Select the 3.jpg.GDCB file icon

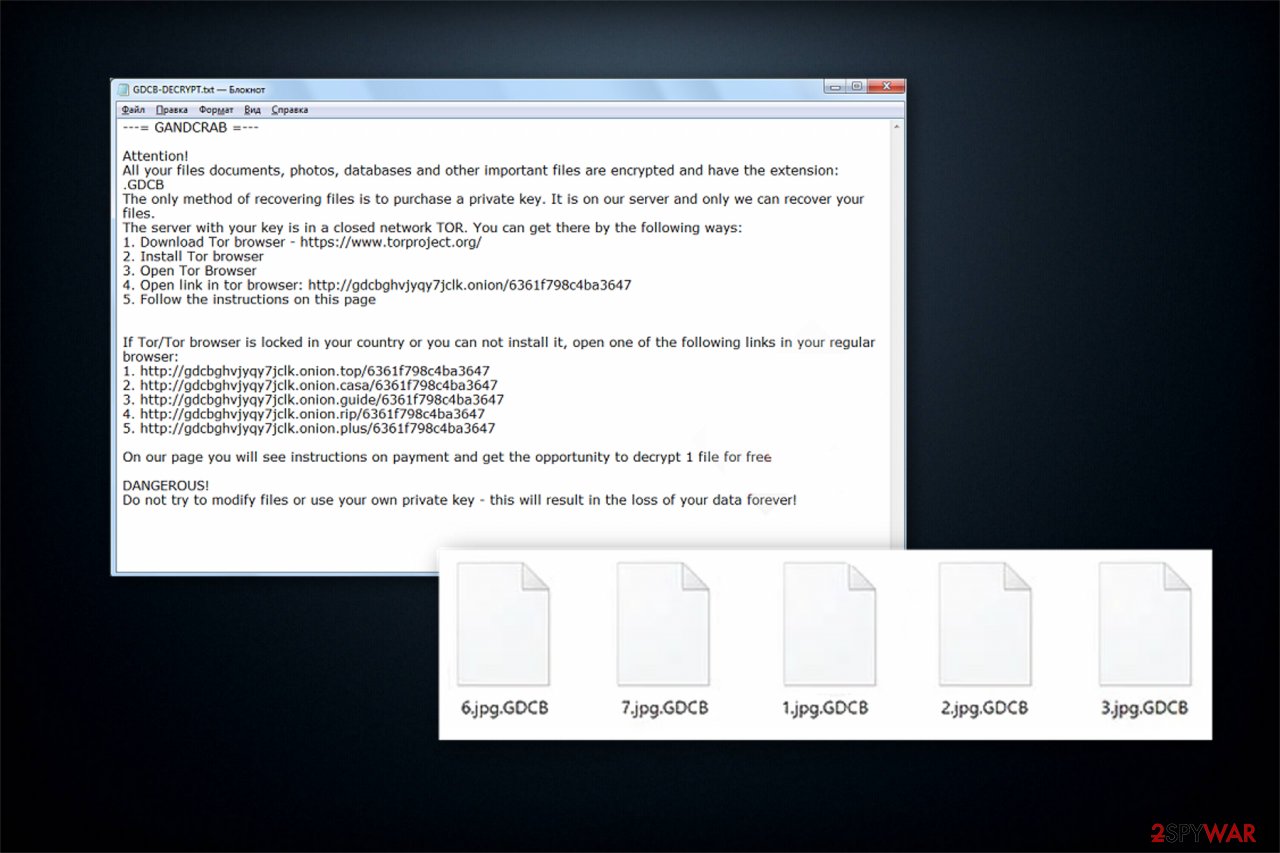click(x=1144, y=624)
